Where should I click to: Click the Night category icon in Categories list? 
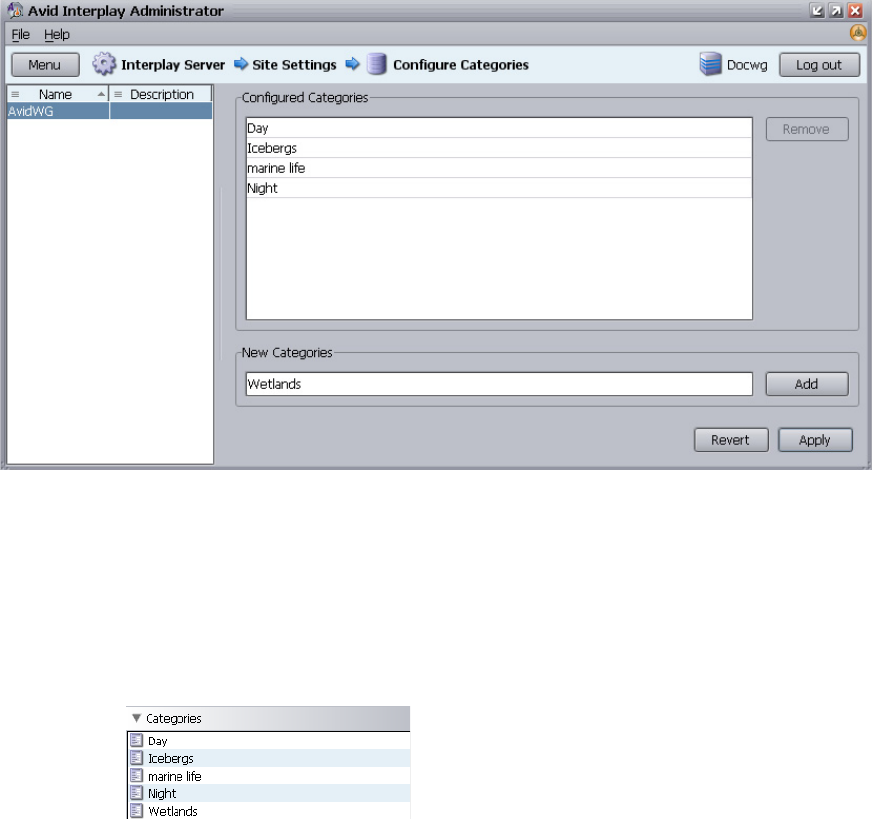point(136,793)
